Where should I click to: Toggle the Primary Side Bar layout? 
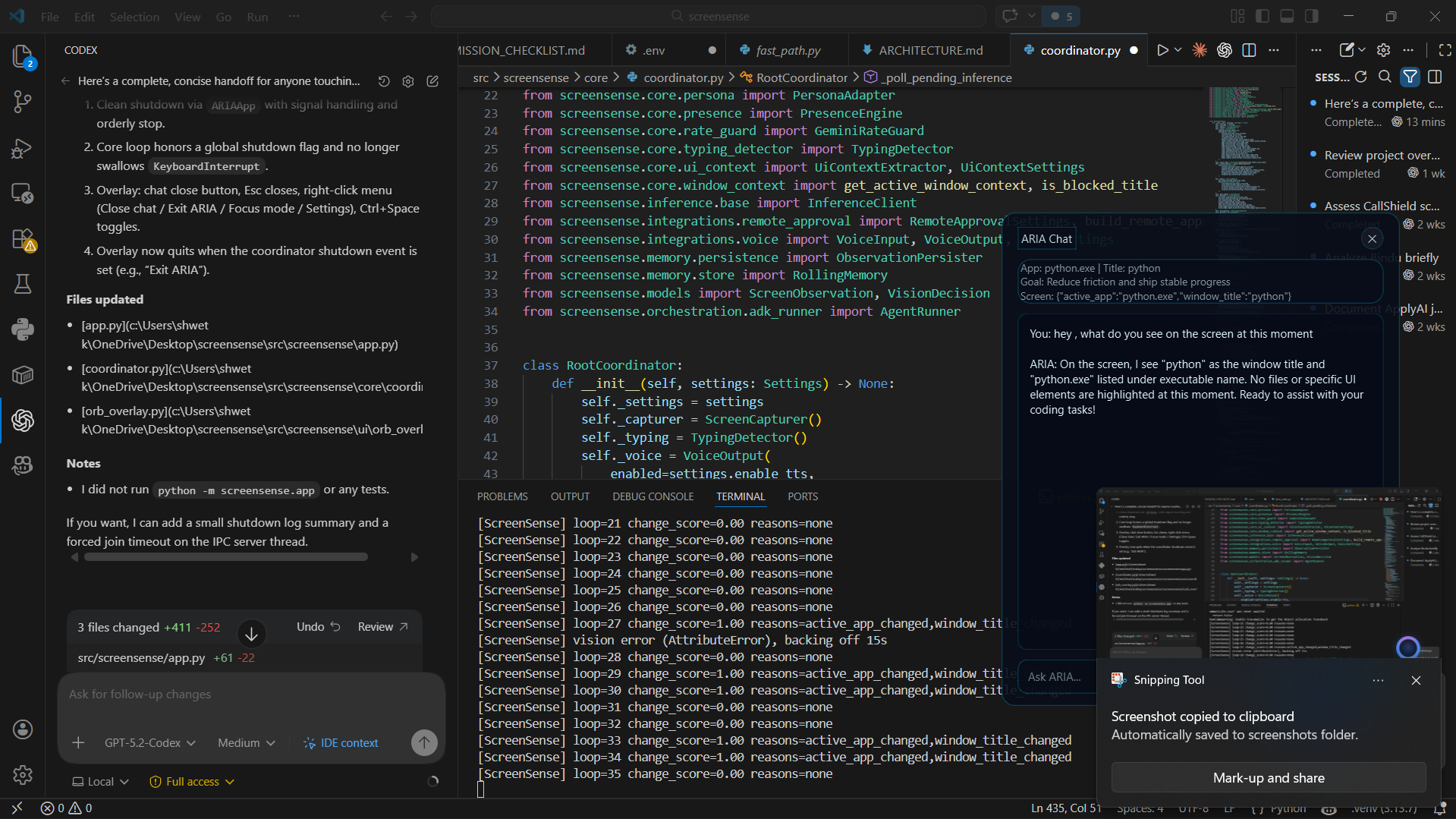(x=1263, y=16)
